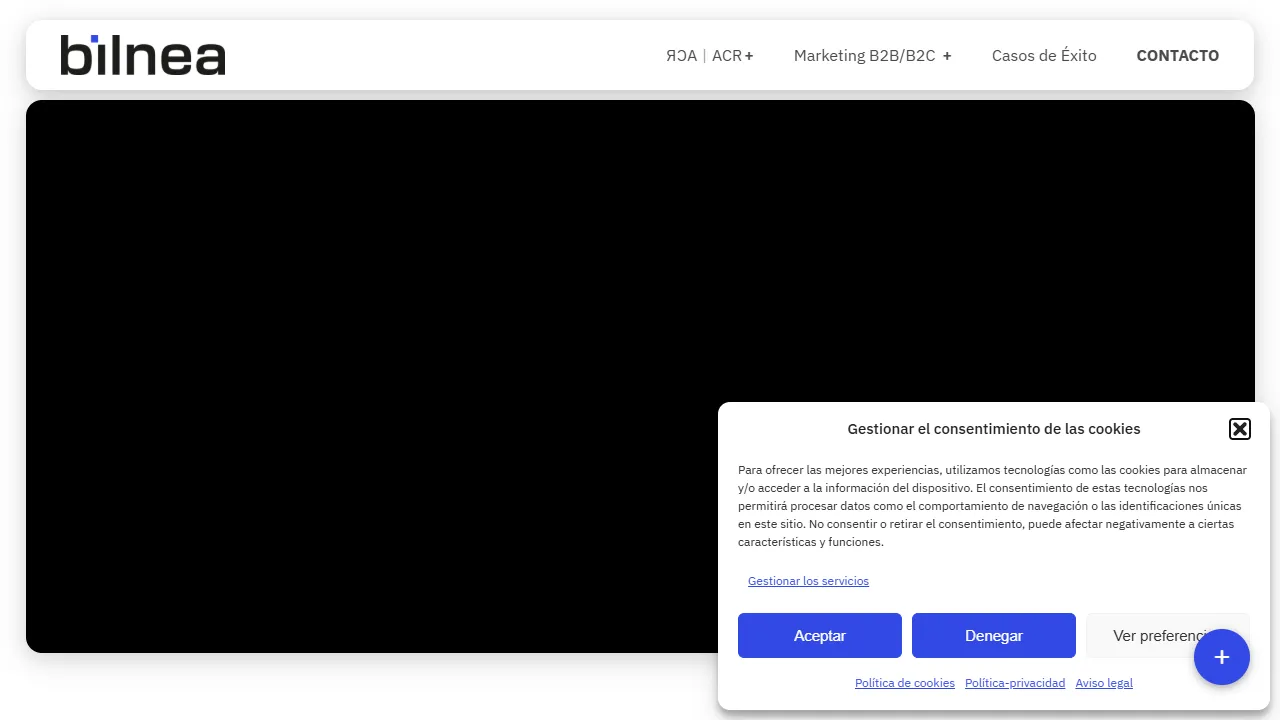View the Política-privacidad page
1280x720 pixels.
coord(1014,683)
